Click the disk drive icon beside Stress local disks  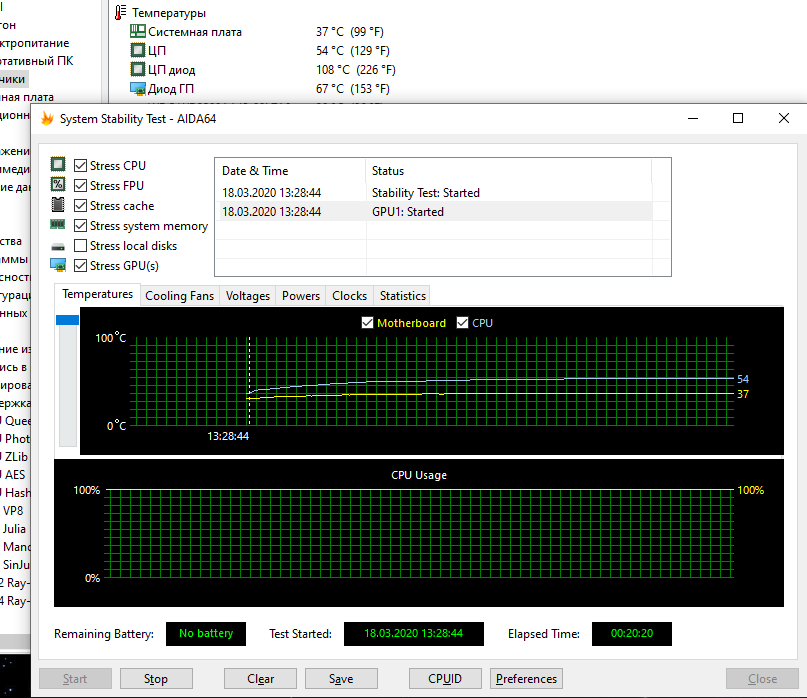[58, 246]
